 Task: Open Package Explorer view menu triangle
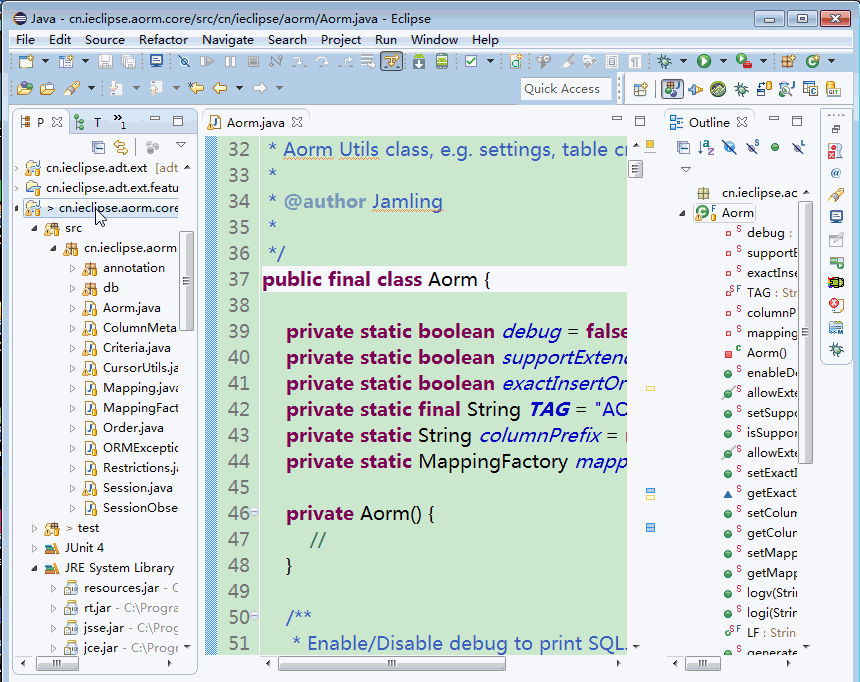coord(181,145)
